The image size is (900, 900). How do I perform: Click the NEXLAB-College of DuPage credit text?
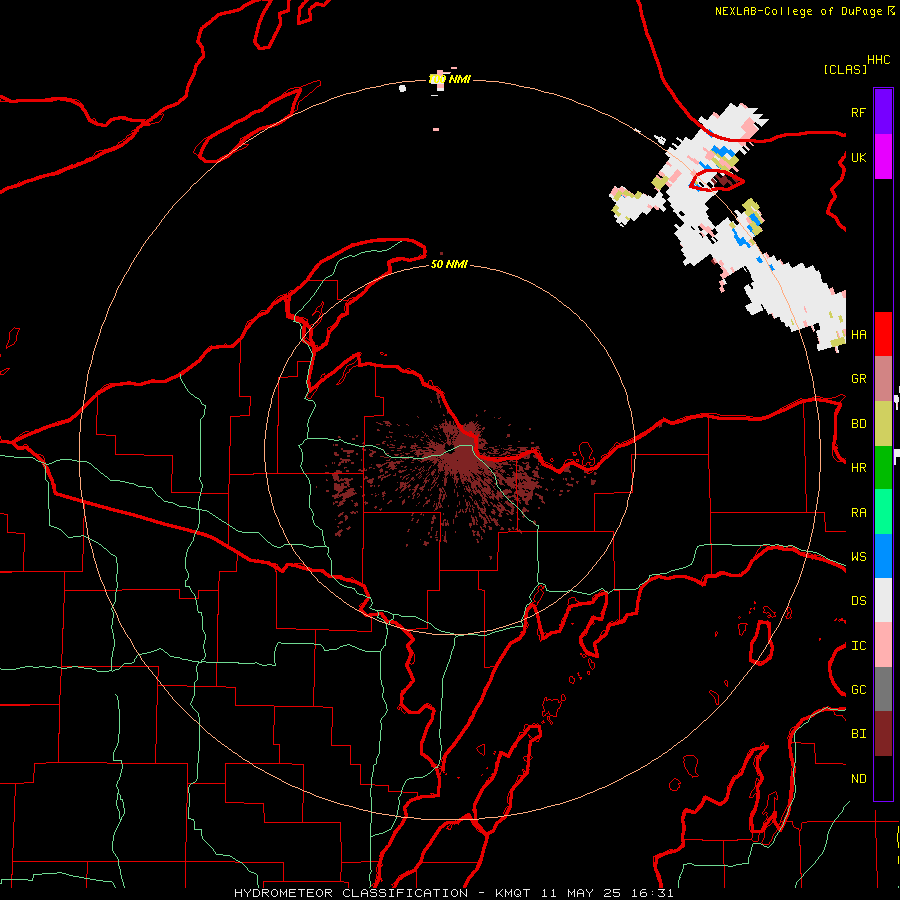[x=798, y=11]
